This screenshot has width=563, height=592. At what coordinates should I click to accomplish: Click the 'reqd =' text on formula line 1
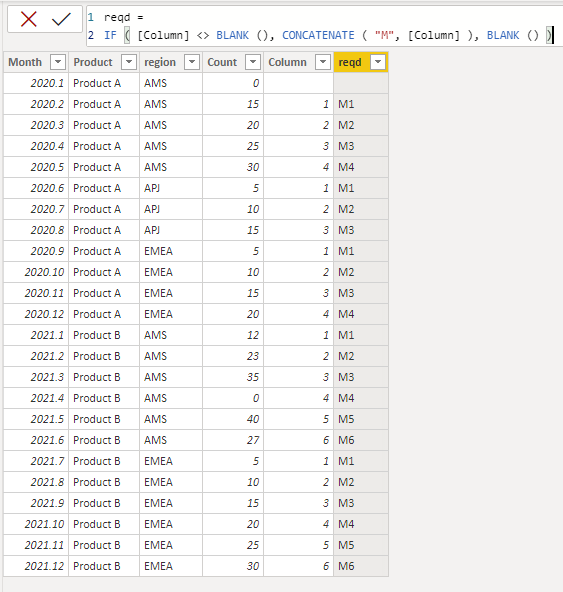(x=123, y=18)
